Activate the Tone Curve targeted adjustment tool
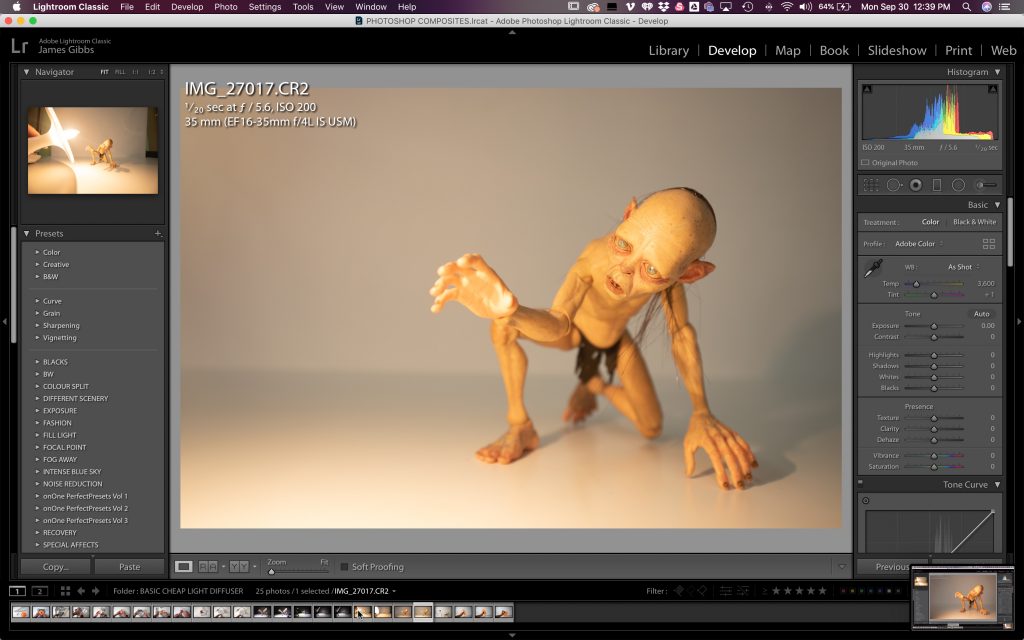This screenshot has width=1024, height=640. coord(866,501)
